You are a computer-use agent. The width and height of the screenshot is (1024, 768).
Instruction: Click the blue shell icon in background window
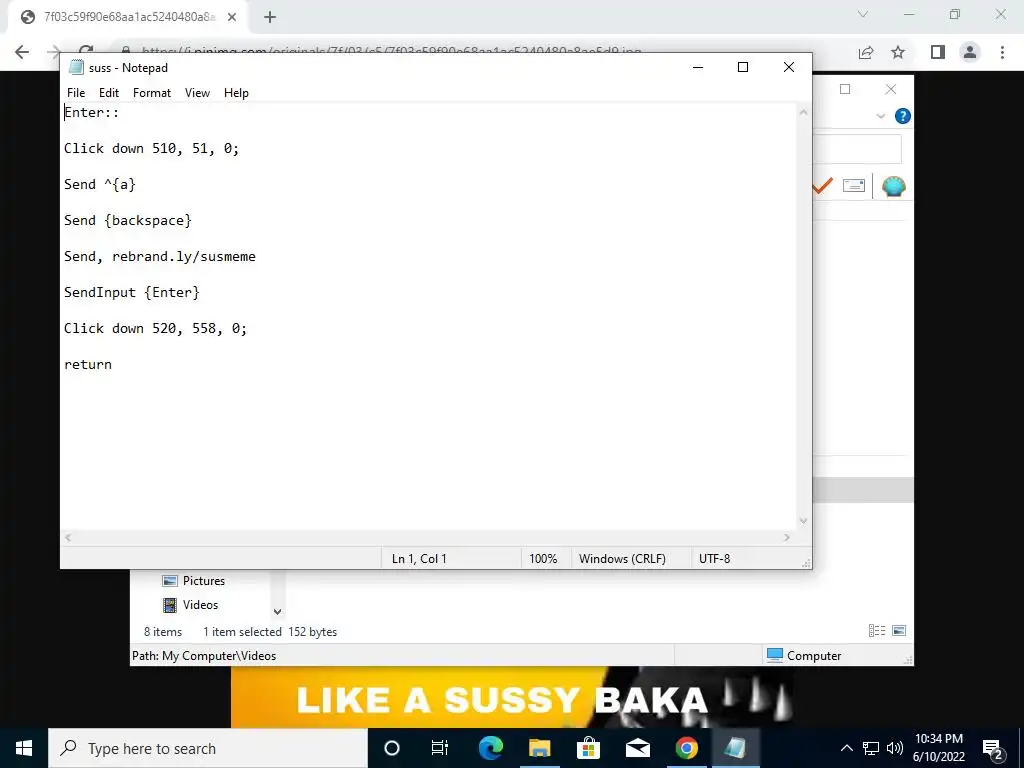click(893, 187)
